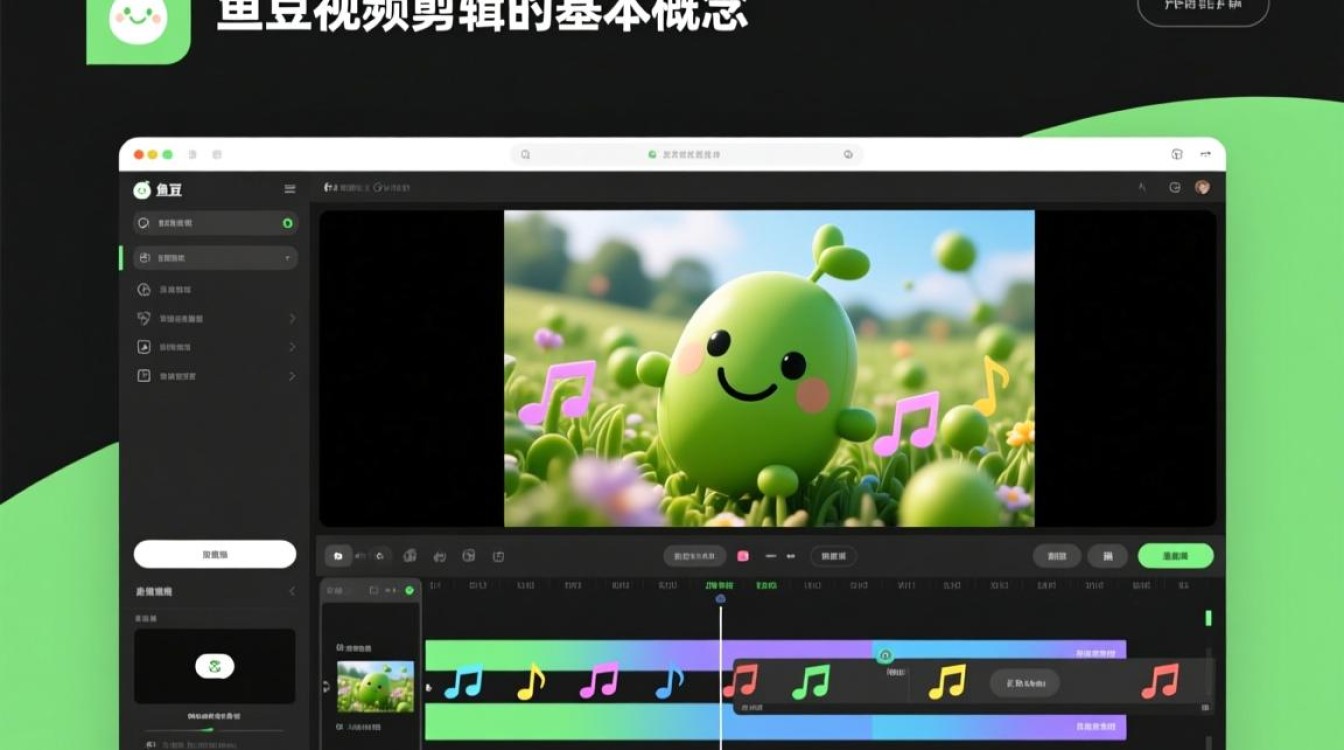
Task: Click the picture-frame icon in the fifth sidebar row
Action: 143,347
